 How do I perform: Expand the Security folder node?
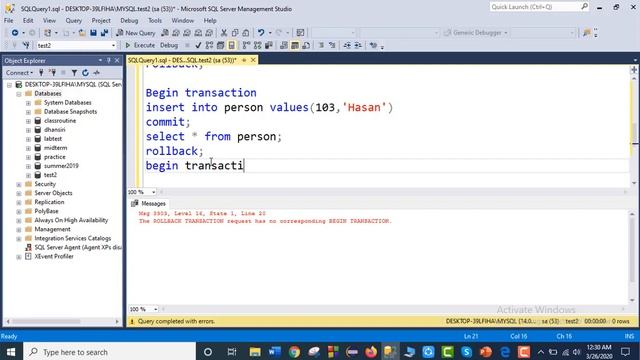[19, 184]
